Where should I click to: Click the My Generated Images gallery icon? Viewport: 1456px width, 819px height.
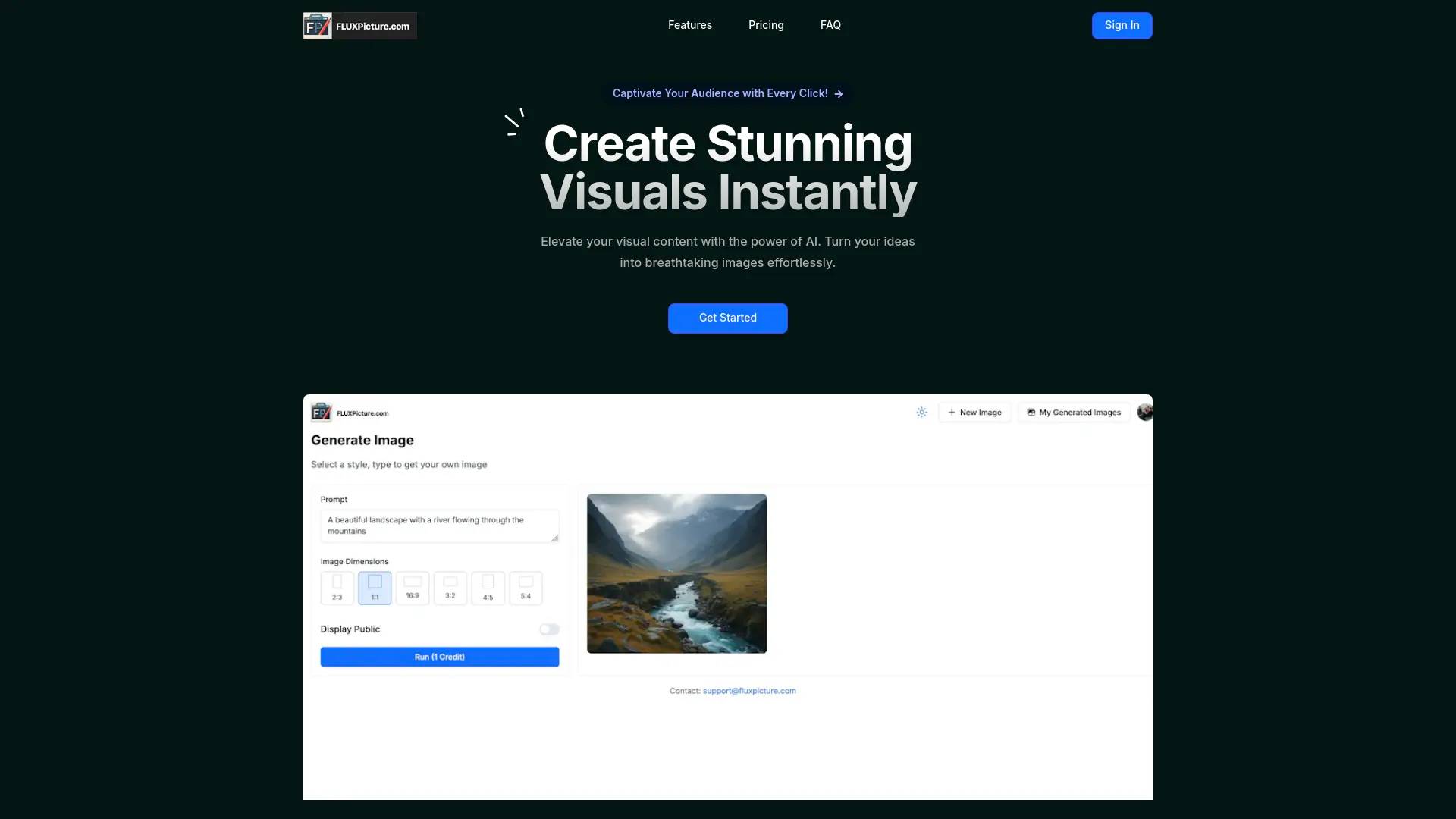point(1030,412)
